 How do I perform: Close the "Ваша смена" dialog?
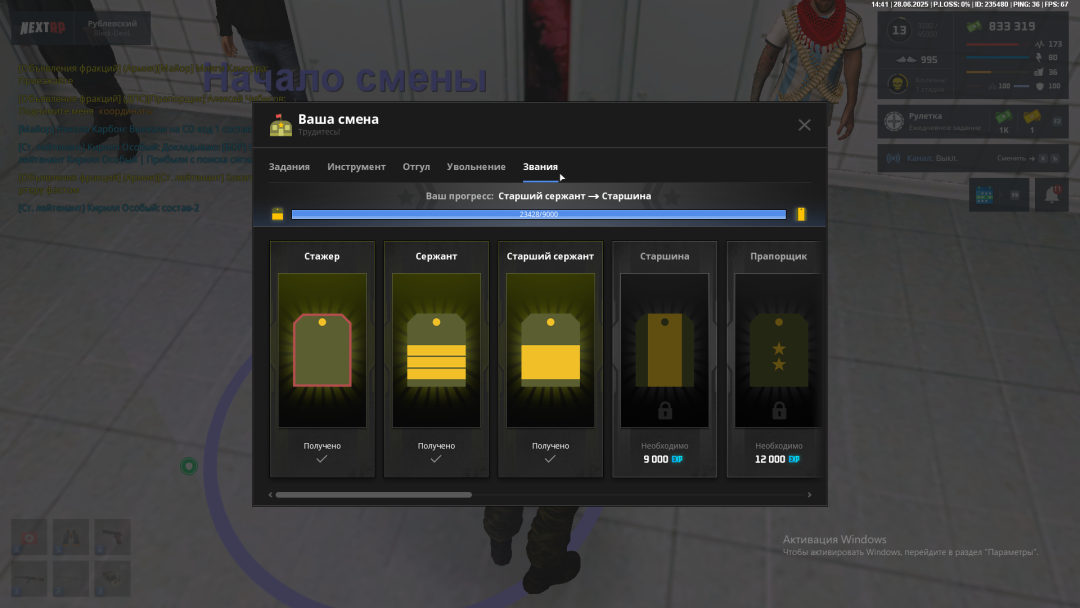804,125
